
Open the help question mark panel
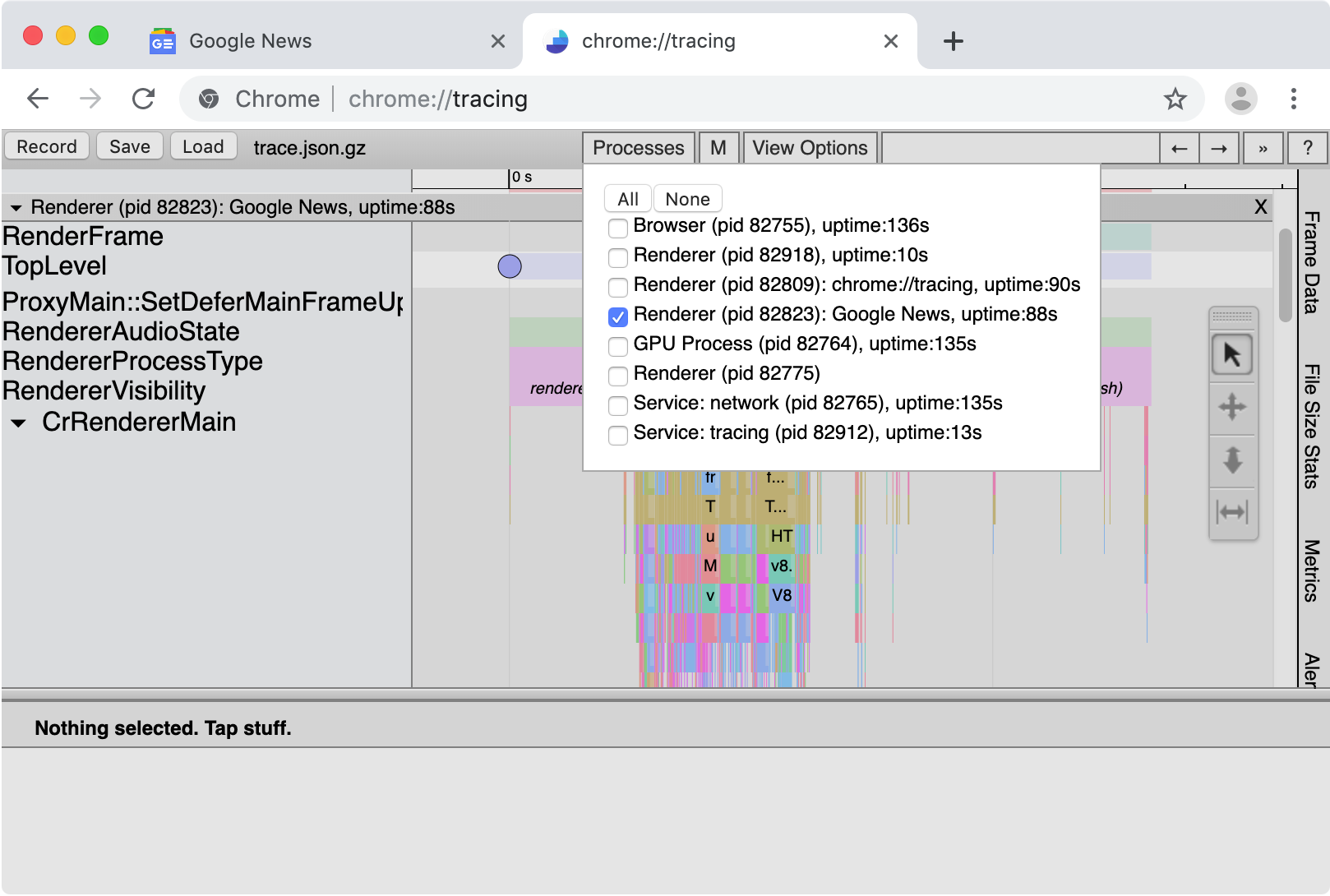point(1308,148)
